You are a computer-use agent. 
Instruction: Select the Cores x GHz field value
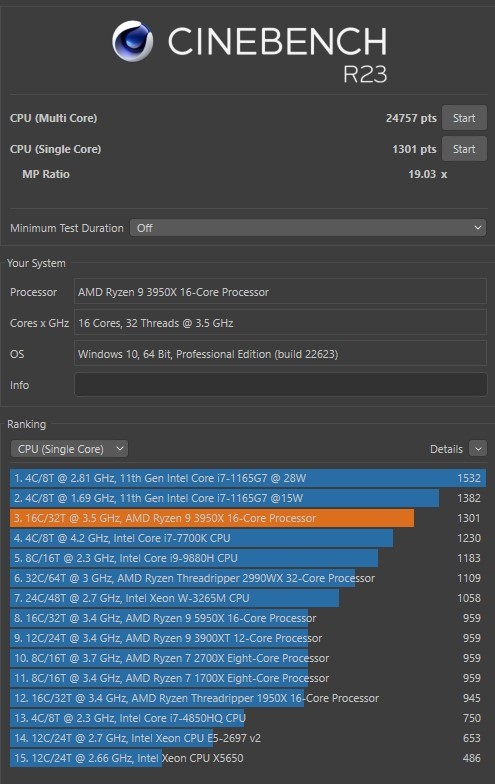click(x=280, y=323)
